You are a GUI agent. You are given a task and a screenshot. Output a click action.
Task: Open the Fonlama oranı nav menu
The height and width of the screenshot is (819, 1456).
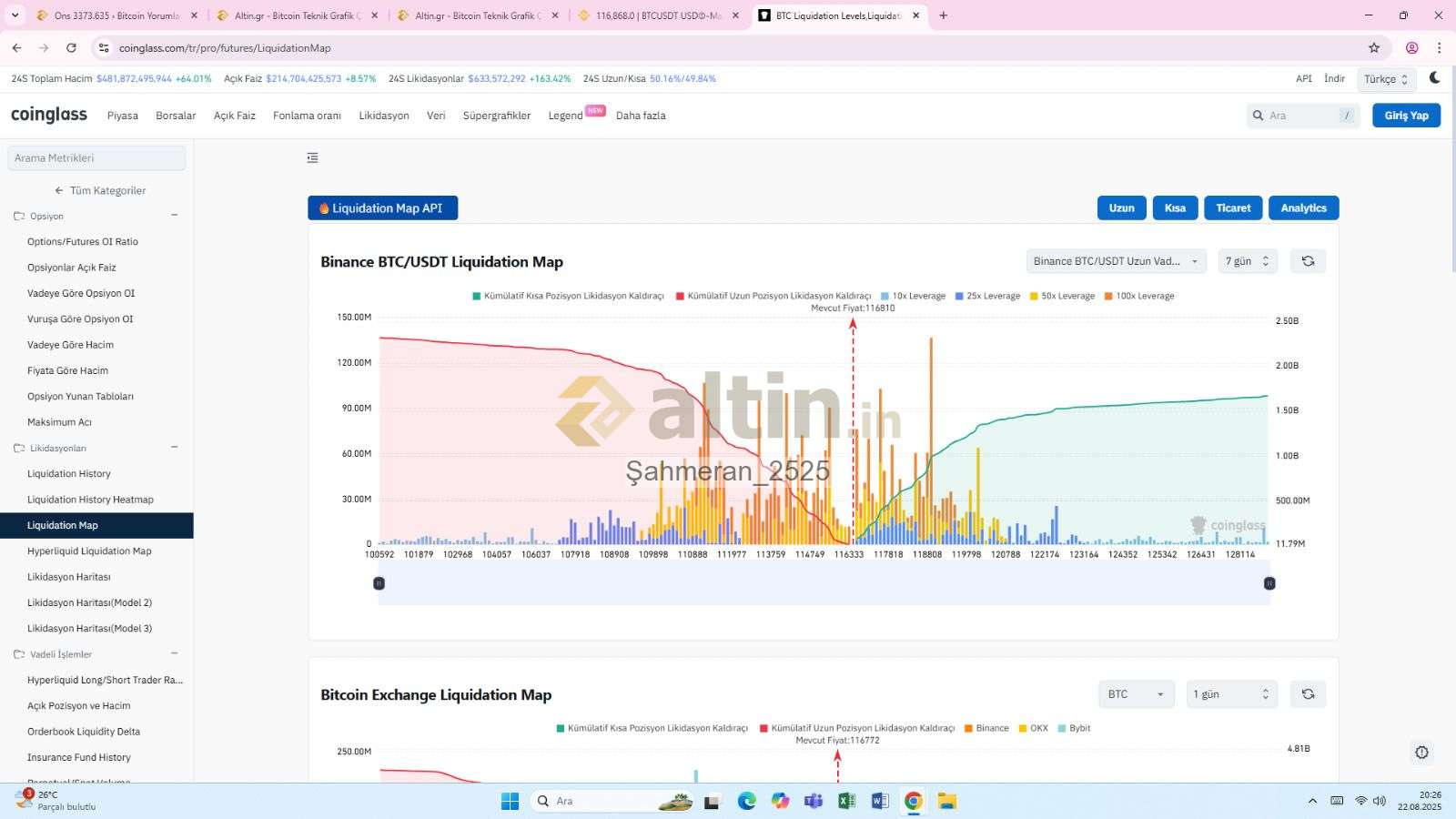307,116
